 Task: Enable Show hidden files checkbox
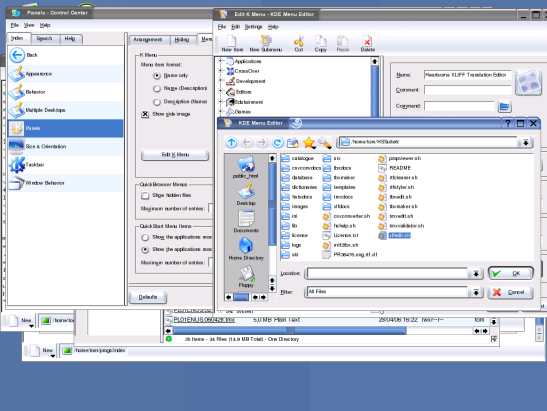[145, 196]
